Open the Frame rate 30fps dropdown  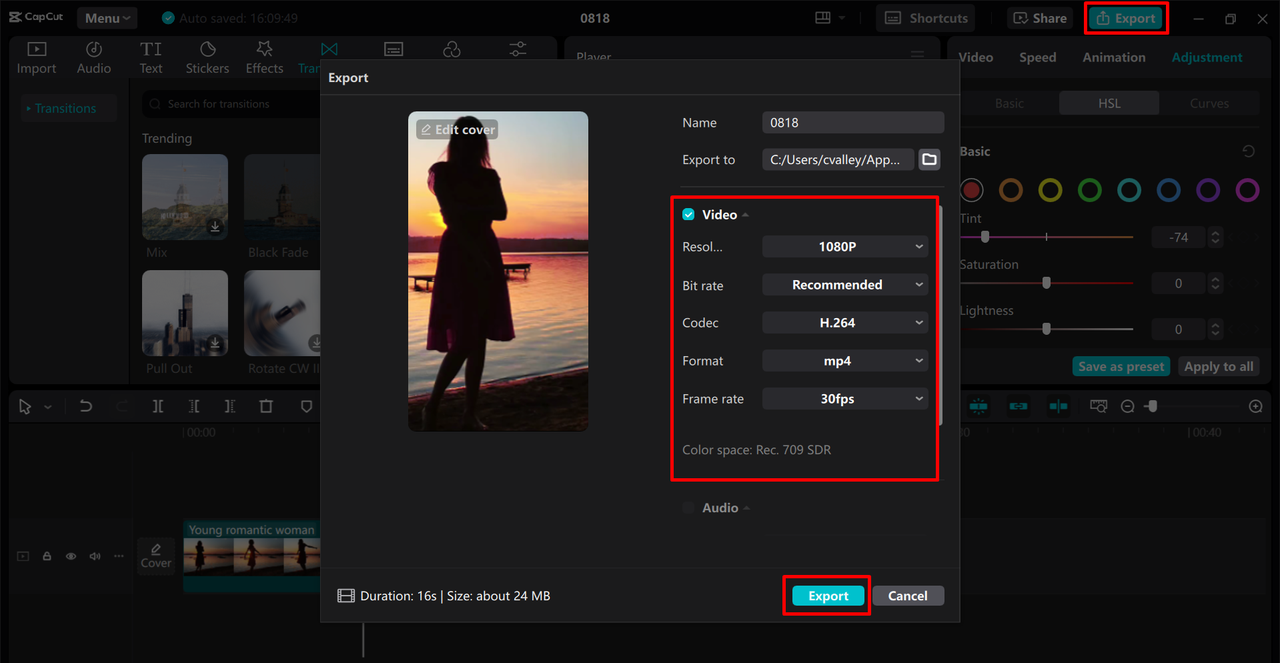[x=845, y=399]
